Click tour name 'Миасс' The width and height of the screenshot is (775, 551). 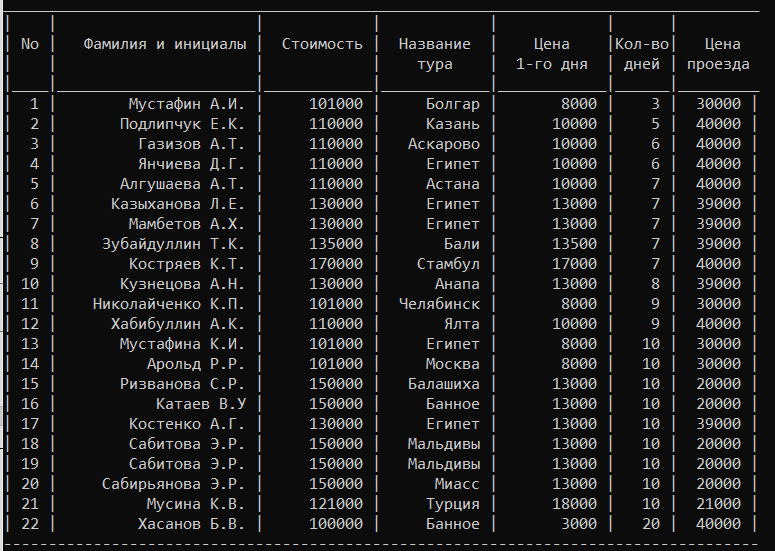coord(457,484)
